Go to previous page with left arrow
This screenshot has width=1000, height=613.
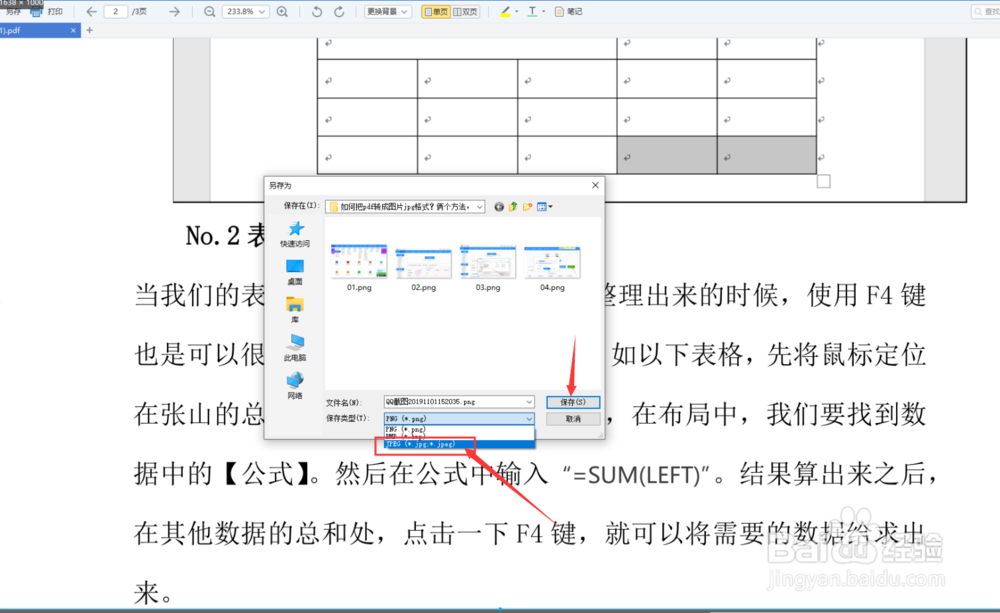(x=91, y=11)
